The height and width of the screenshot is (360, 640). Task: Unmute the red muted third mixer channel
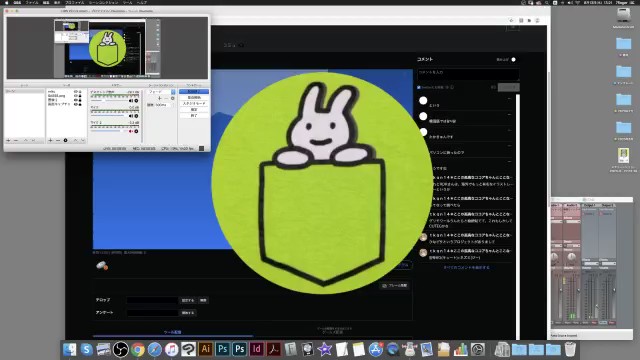pyautogui.click(x=131, y=131)
